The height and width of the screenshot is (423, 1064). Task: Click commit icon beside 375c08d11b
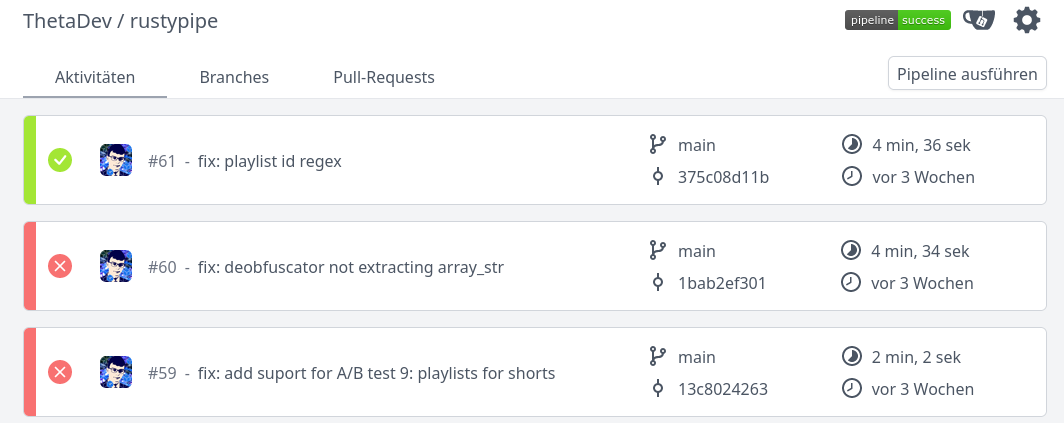click(657, 177)
